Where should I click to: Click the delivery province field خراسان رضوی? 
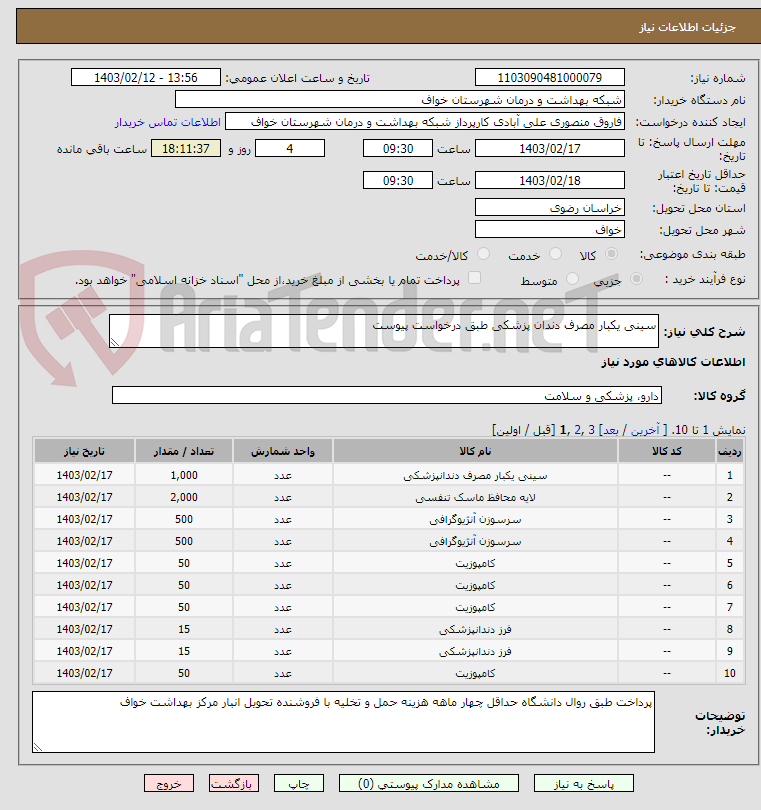coord(550,208)
